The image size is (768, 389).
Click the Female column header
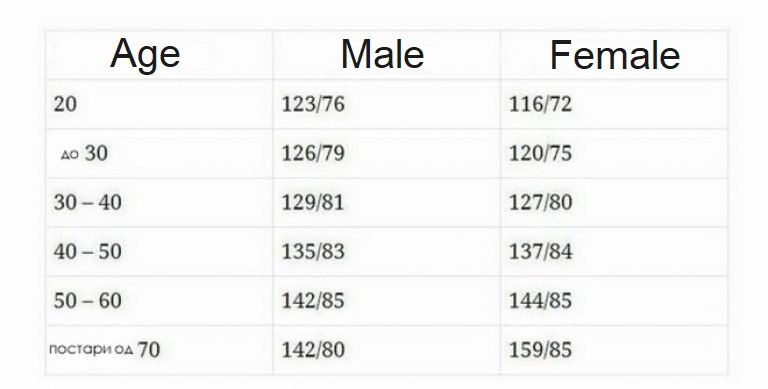click(x=615, y=55)
